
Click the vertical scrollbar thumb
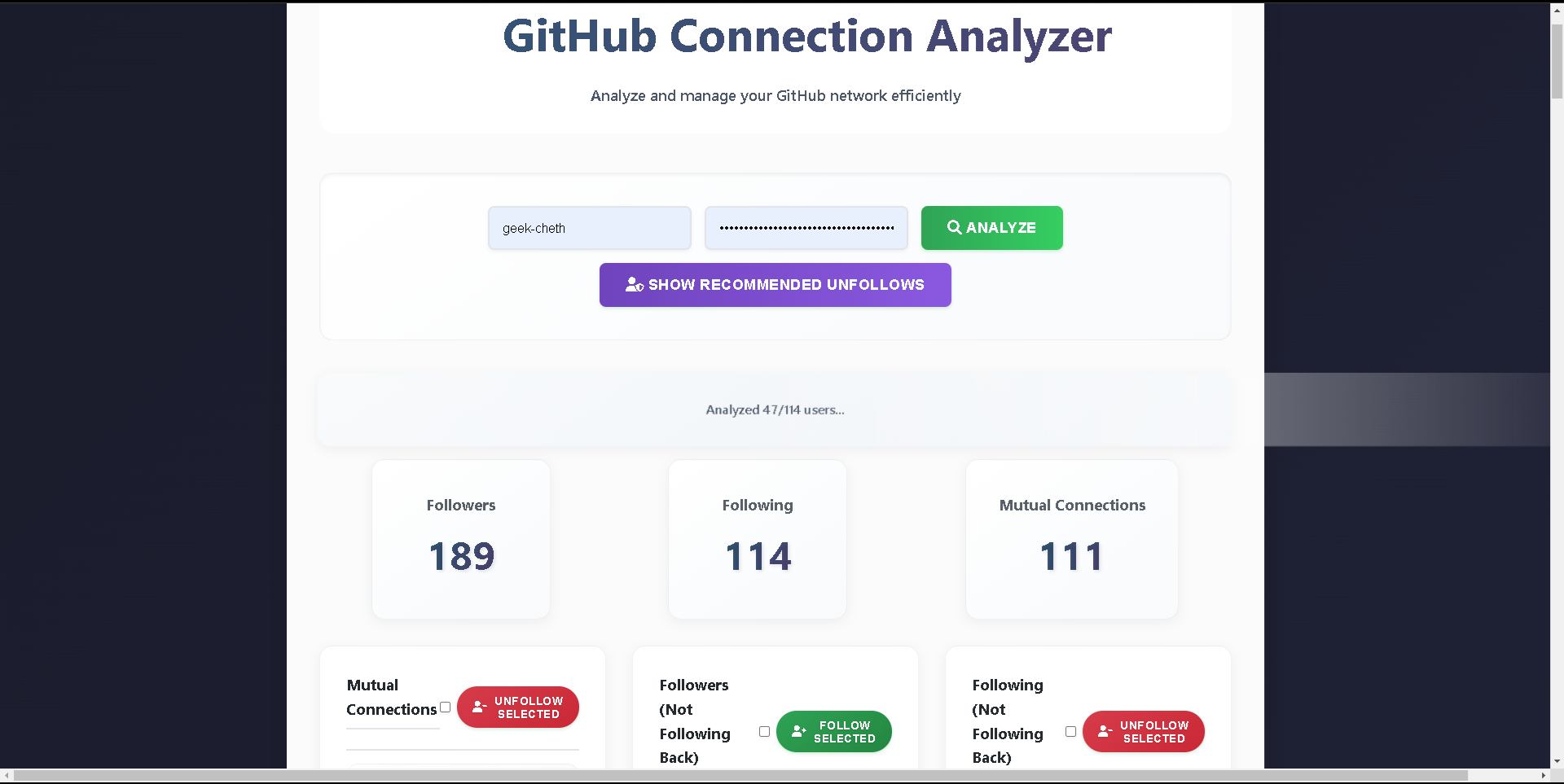(x=1557, y=61)
